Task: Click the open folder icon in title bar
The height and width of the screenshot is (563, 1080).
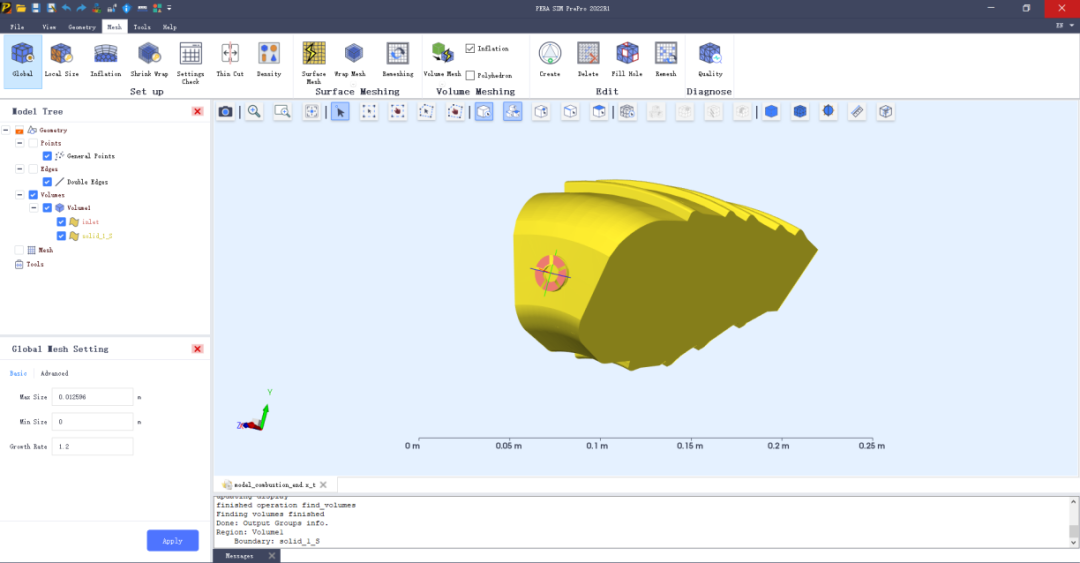Action: (21, 8)
